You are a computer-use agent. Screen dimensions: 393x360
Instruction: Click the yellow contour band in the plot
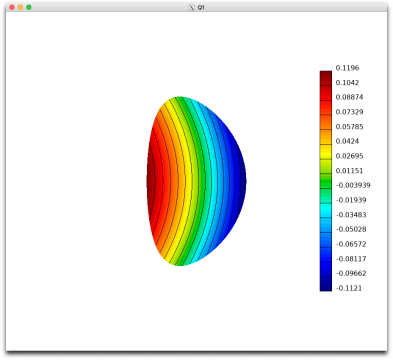188,180
